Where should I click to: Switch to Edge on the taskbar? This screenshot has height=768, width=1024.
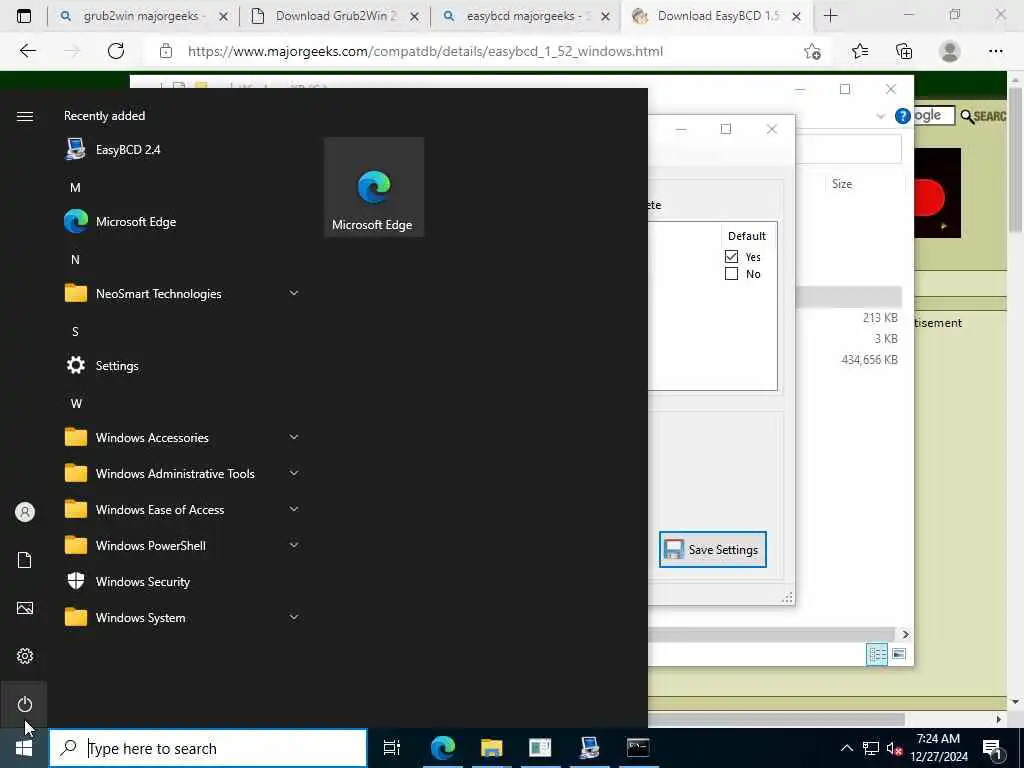tap(442, 748)
